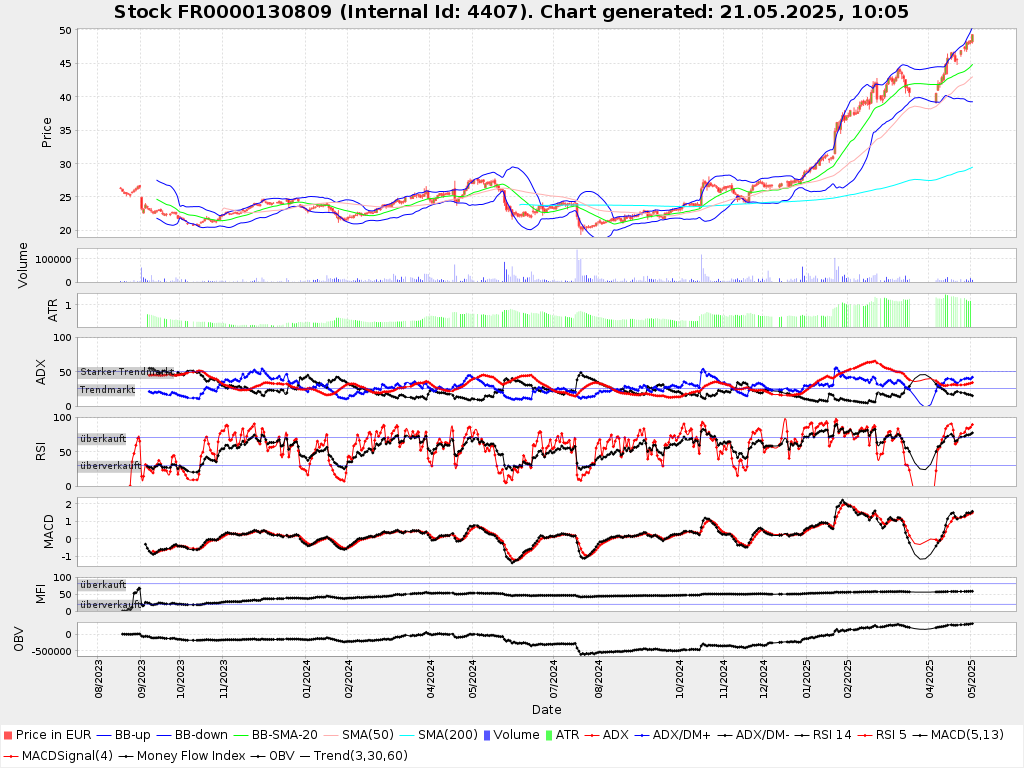Select the SMA(50) legend entry
The width and height of the screenshot is (1024, 768).
click(x=359, y=735)
